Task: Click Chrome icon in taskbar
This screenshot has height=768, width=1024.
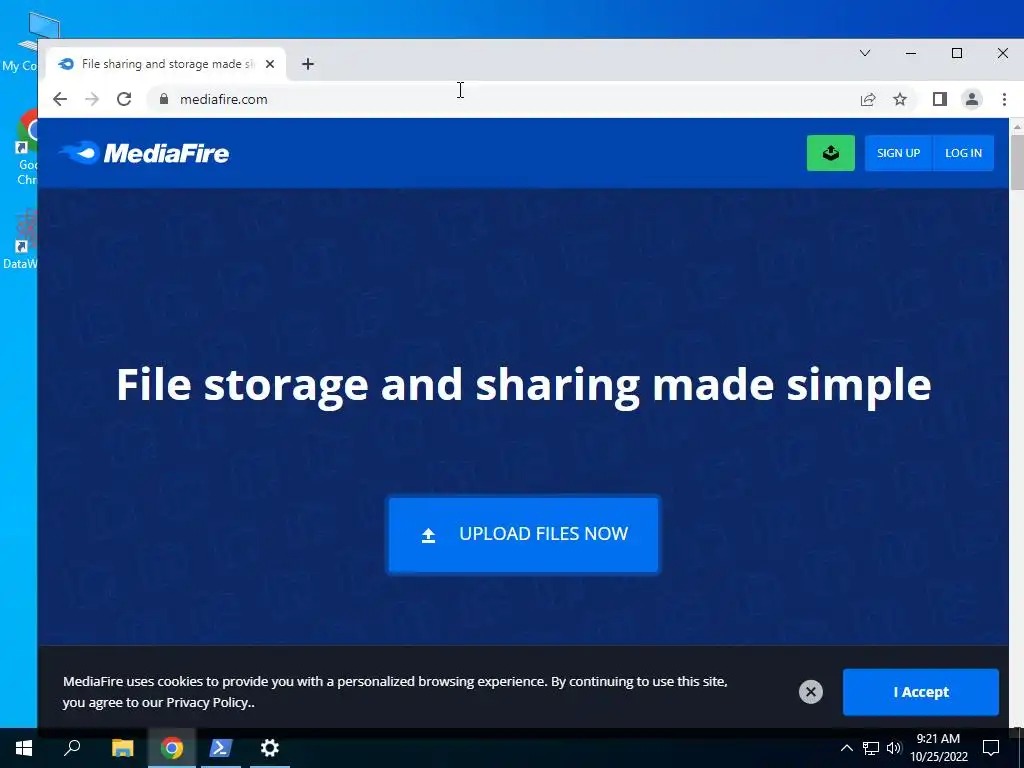Action: coord(172,748)
